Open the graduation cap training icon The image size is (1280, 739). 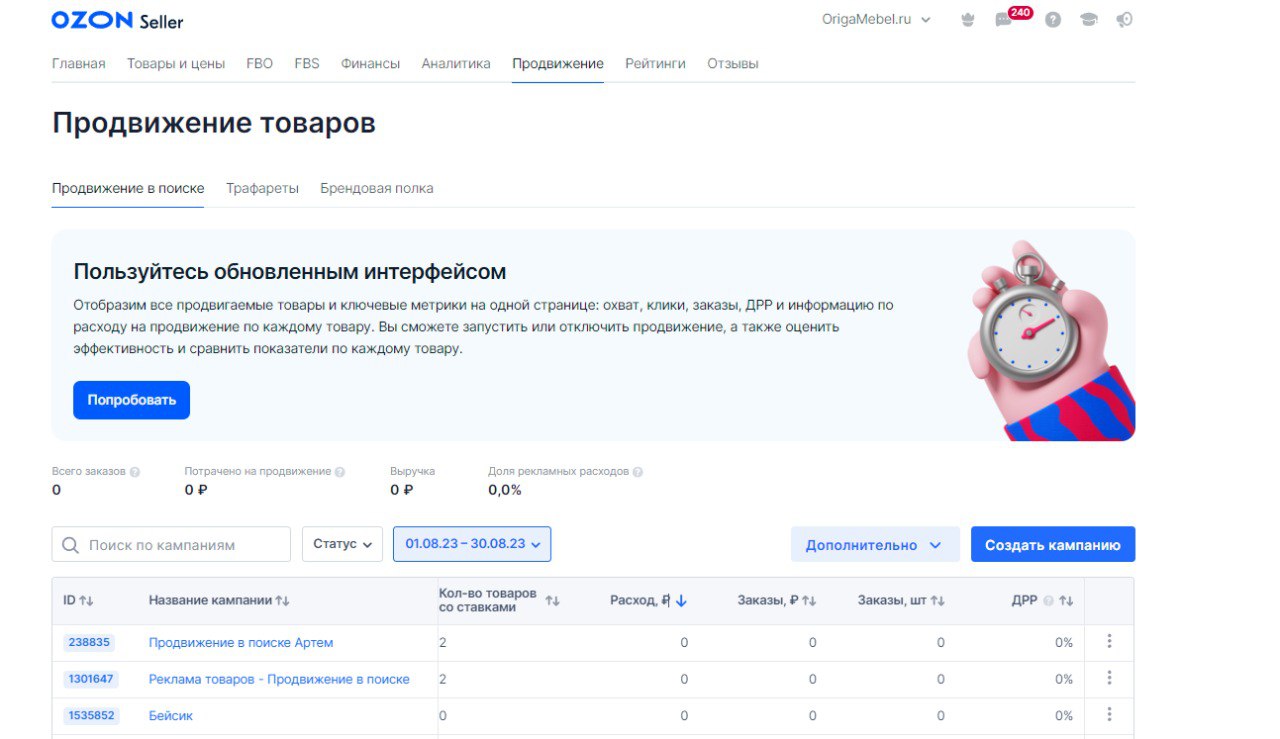[x=1089, y=19]
